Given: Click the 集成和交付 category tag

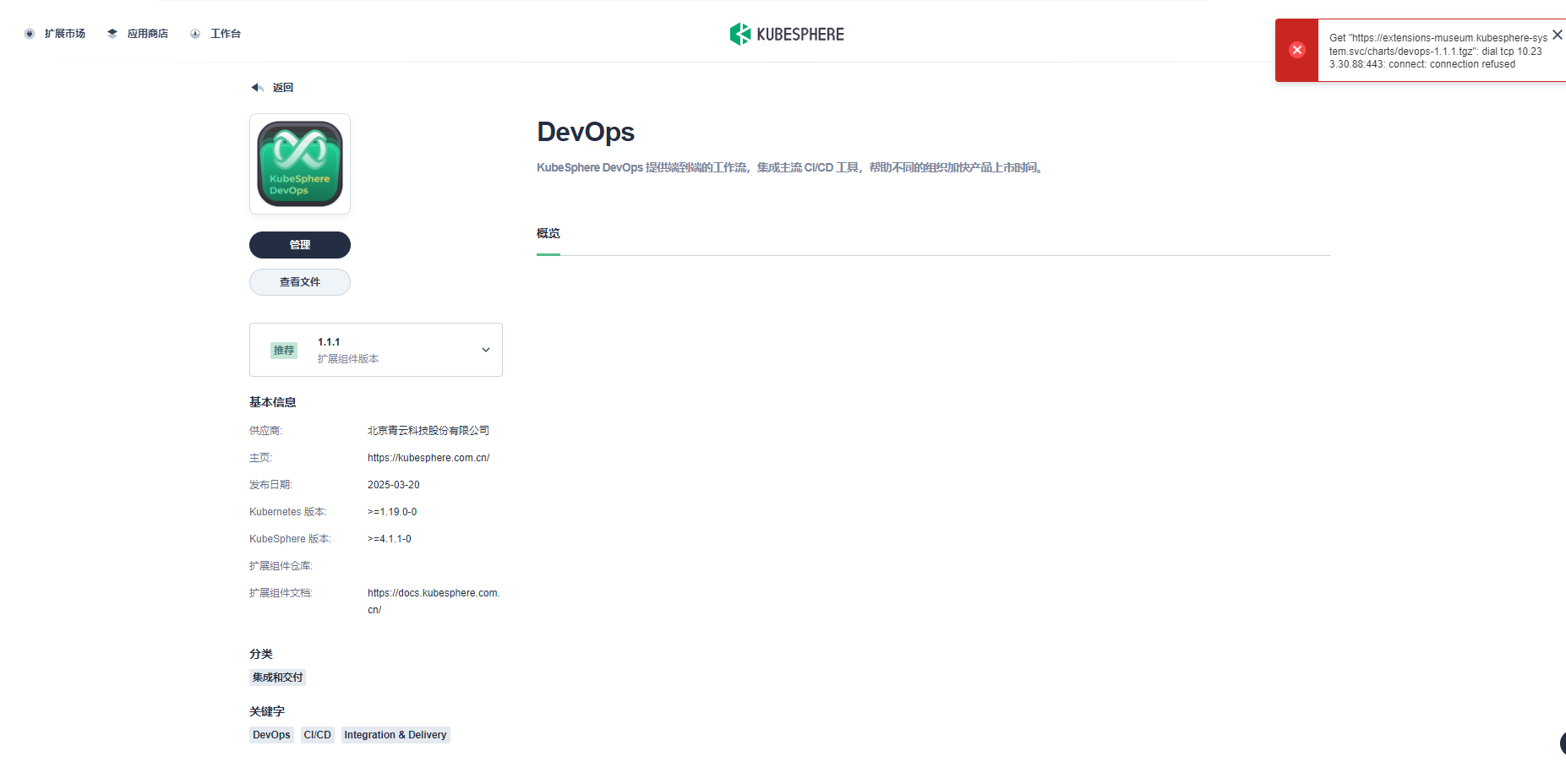Looking at the screenshot, I should (x=277, y=678).
